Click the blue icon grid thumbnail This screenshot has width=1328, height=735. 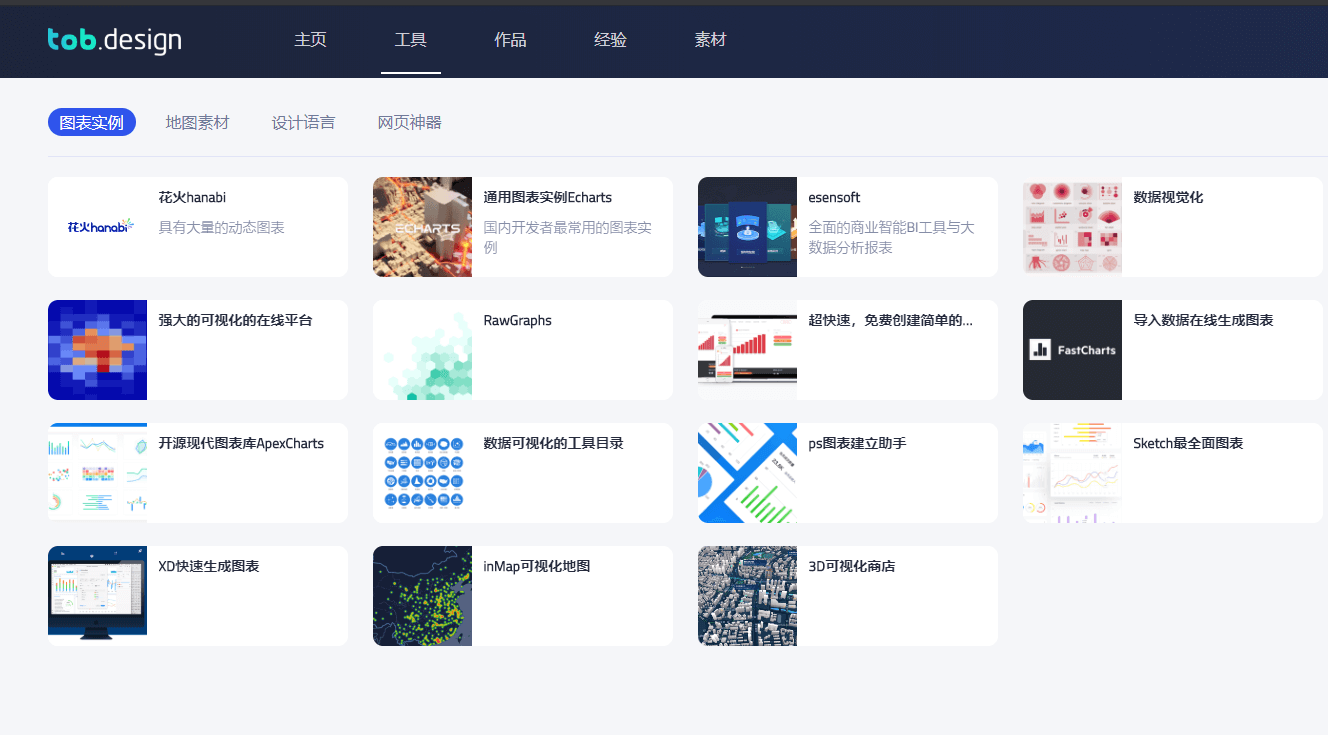(422, 473)
